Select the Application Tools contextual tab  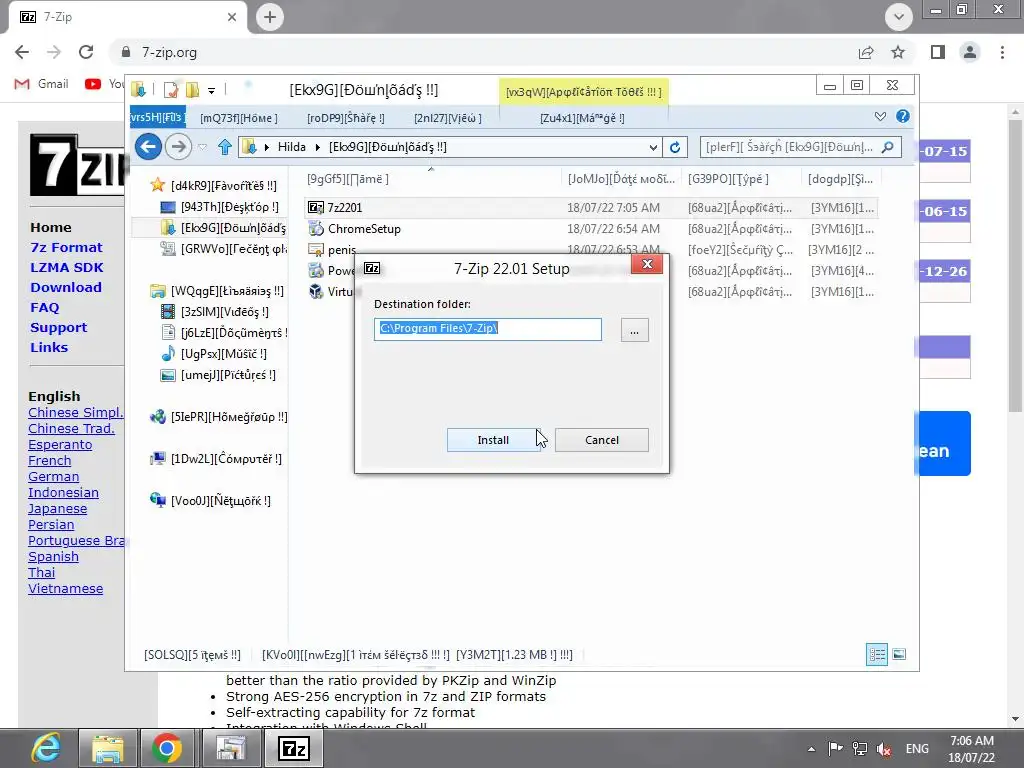584,92
